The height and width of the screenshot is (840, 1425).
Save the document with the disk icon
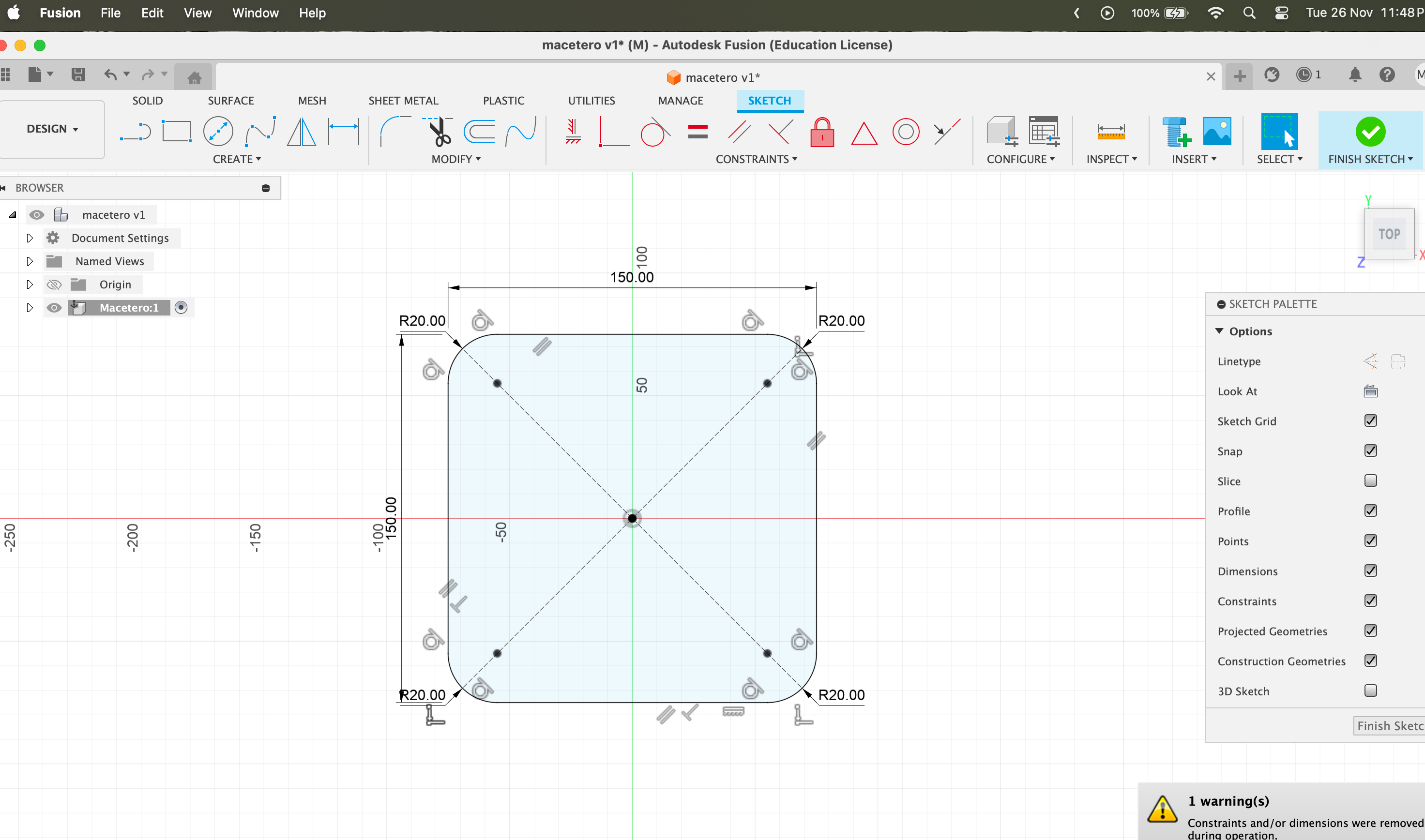(x=78, y=74)
